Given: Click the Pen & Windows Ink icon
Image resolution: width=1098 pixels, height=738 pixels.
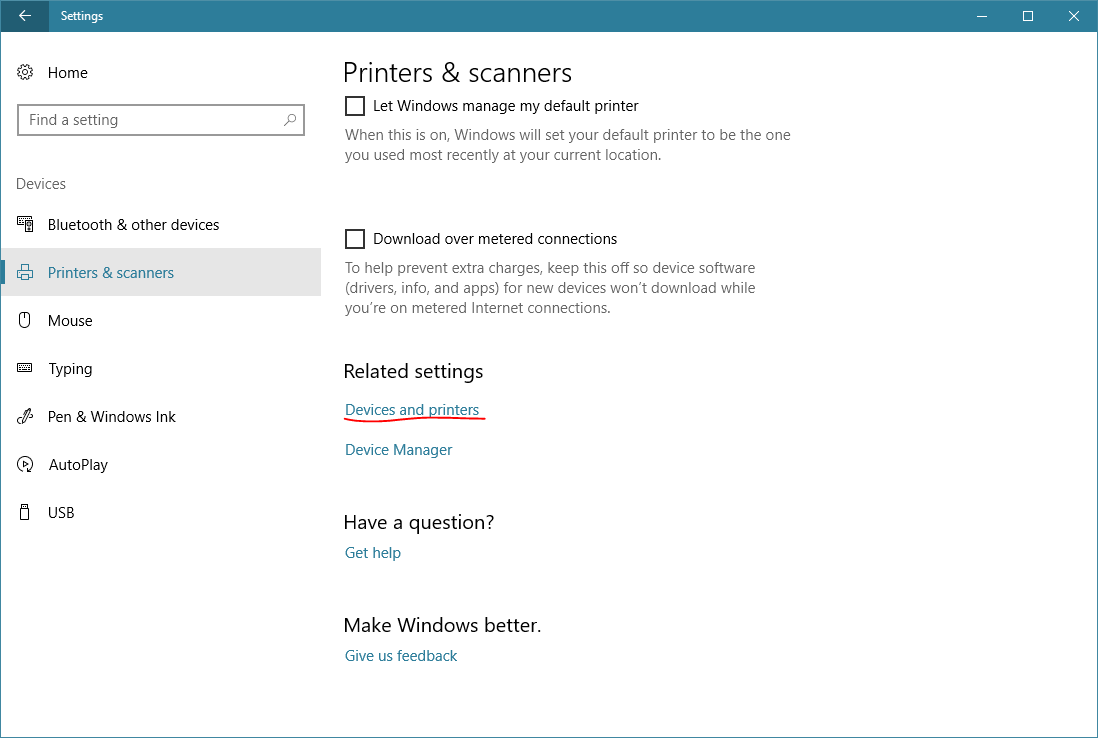Looking at the screenshot, I should 25,416.
